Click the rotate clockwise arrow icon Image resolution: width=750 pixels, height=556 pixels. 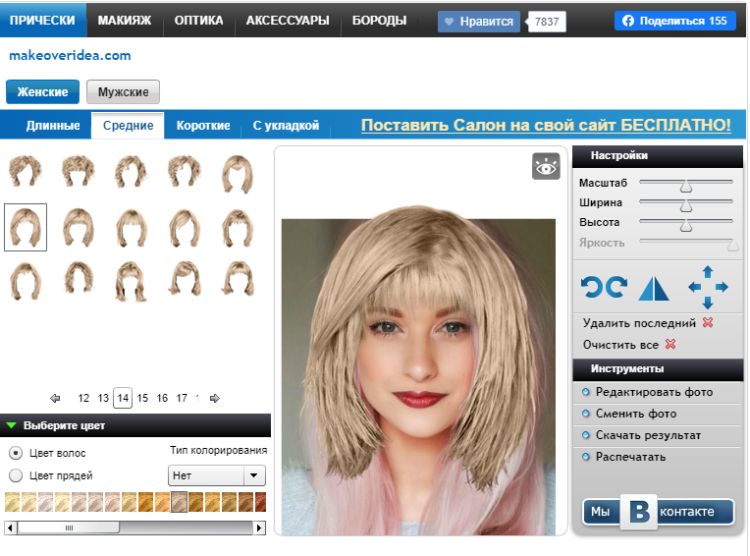(617, 288)
